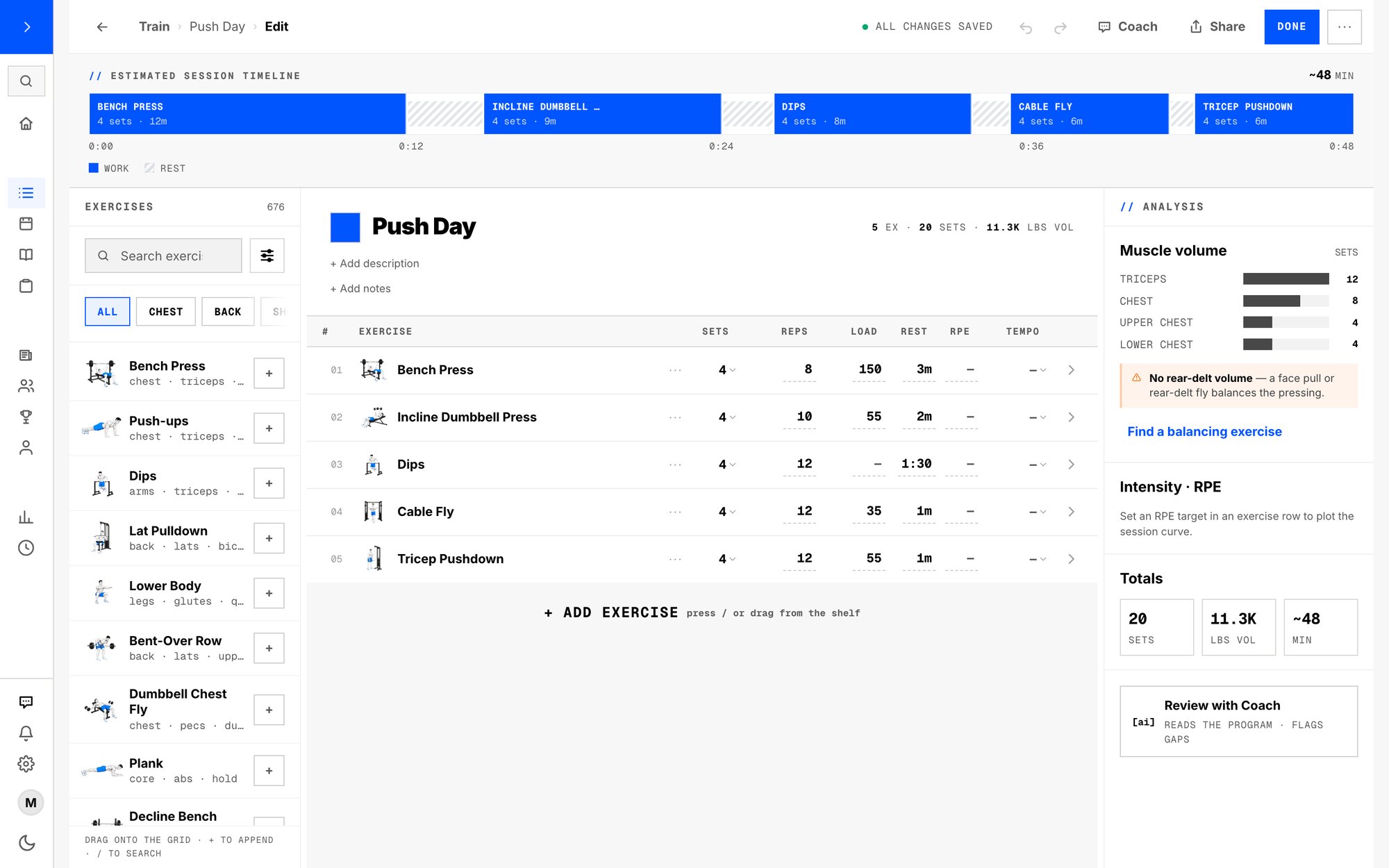1389x868 pixels.
Task: Expand the Cable Fly row chevron
Action: (x=1071, y=512)
